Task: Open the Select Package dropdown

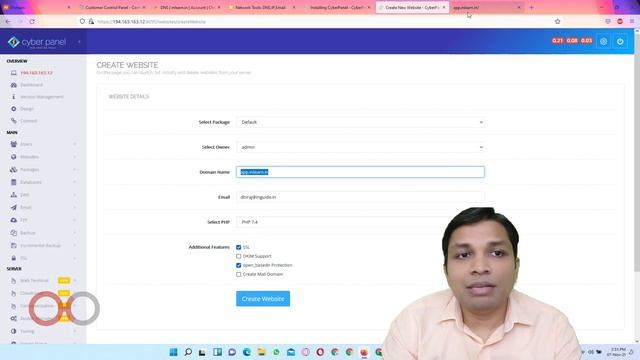Action: (360, 122)
